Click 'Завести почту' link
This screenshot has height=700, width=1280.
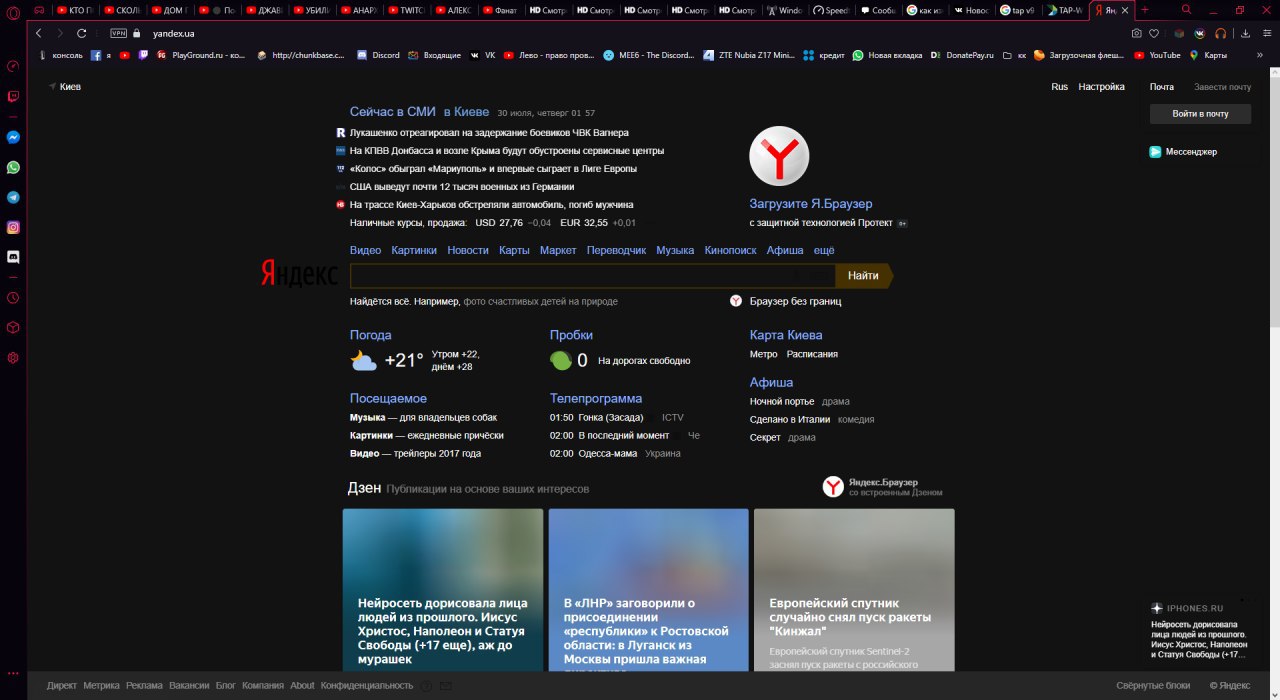click(x=1222, y=87)
